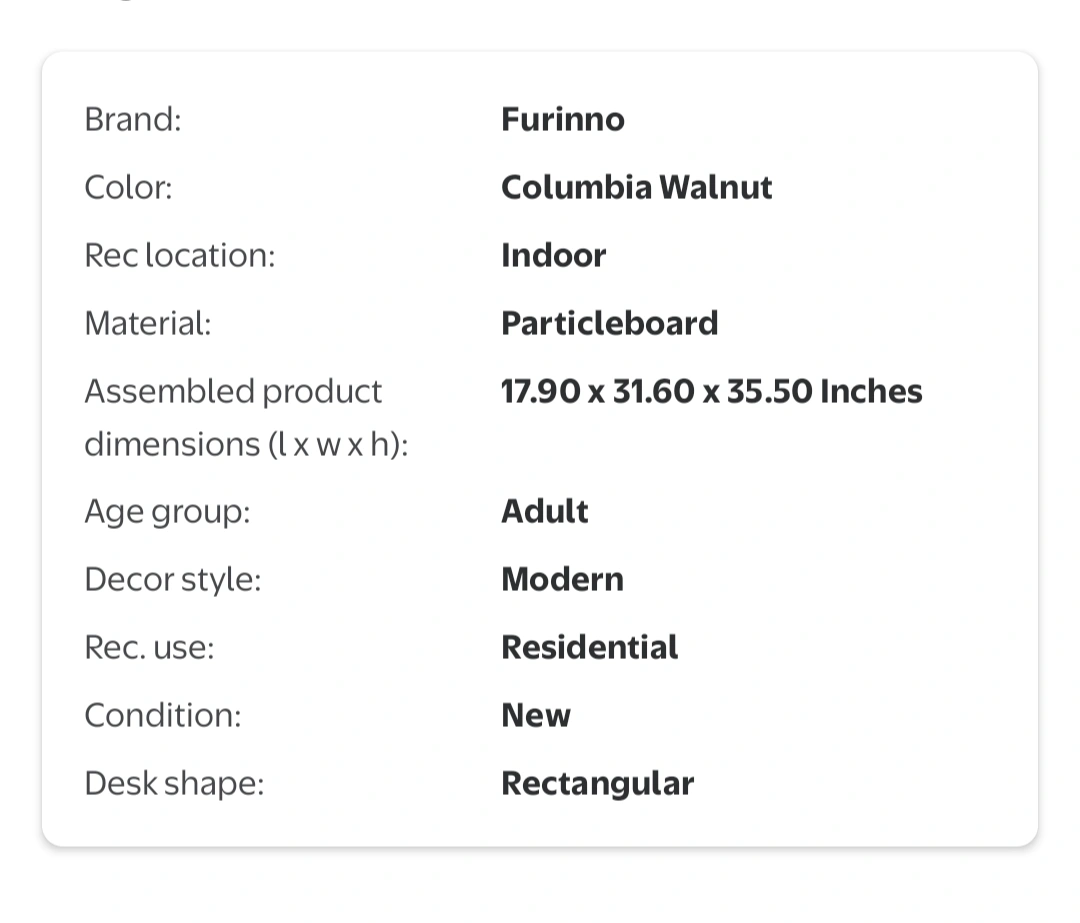Select the Columbia Walnut color value
Viewport: 1080px width, 923px height.
coord(636,187)
